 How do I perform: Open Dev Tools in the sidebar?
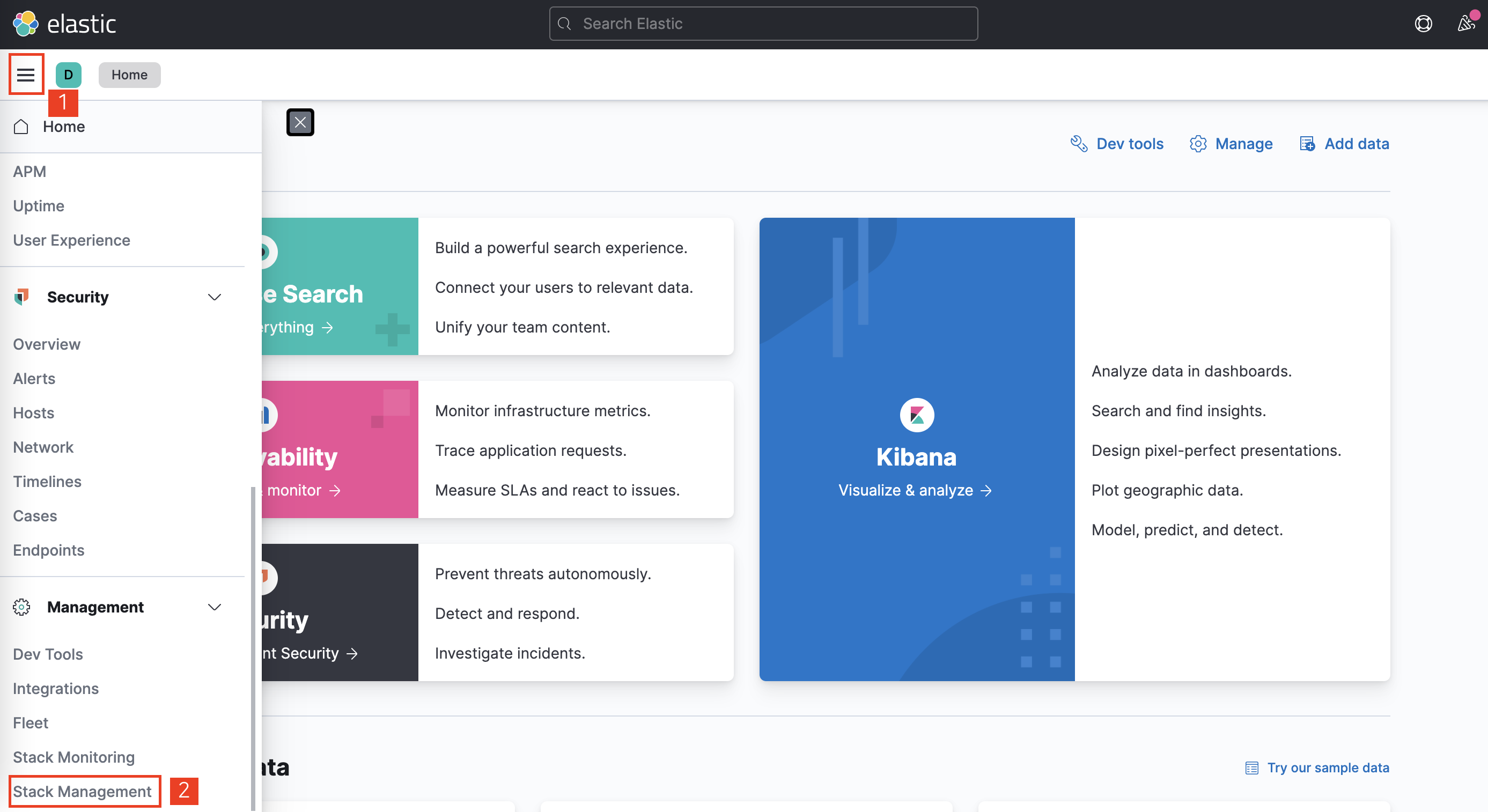pyautogui.click(x=48, y=654)
